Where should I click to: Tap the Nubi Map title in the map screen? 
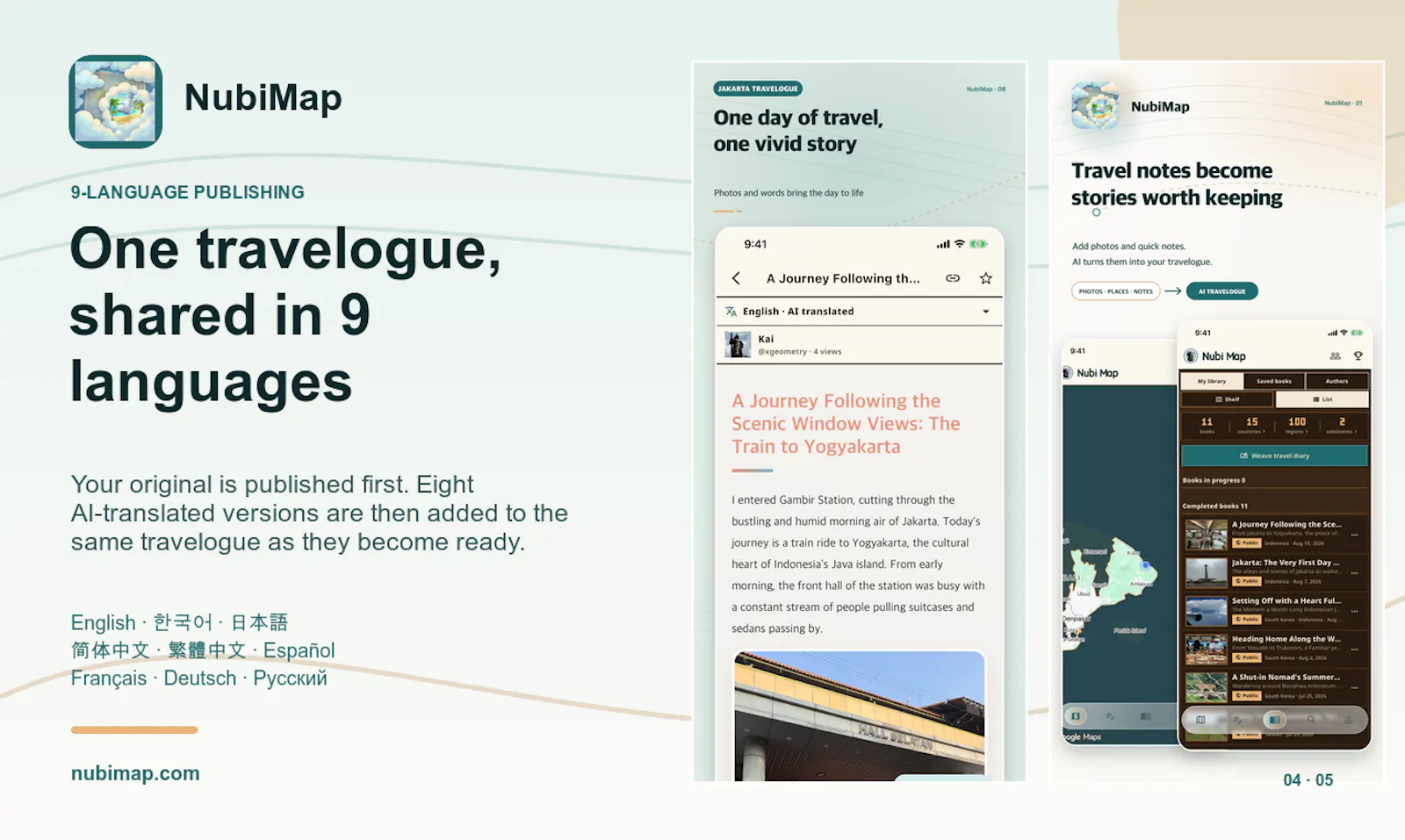point(1098,373)
